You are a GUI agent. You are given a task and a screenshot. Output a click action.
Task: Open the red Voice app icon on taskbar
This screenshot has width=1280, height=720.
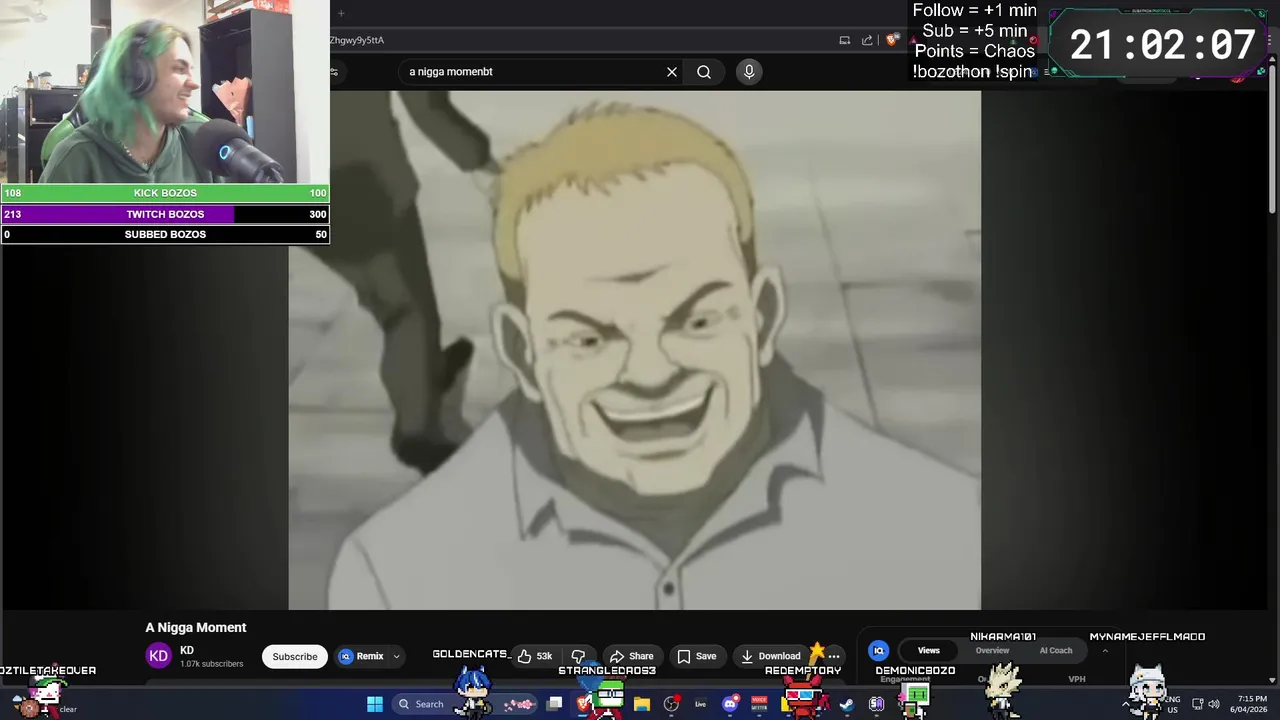pyautogui.click(x=759, y=704)
